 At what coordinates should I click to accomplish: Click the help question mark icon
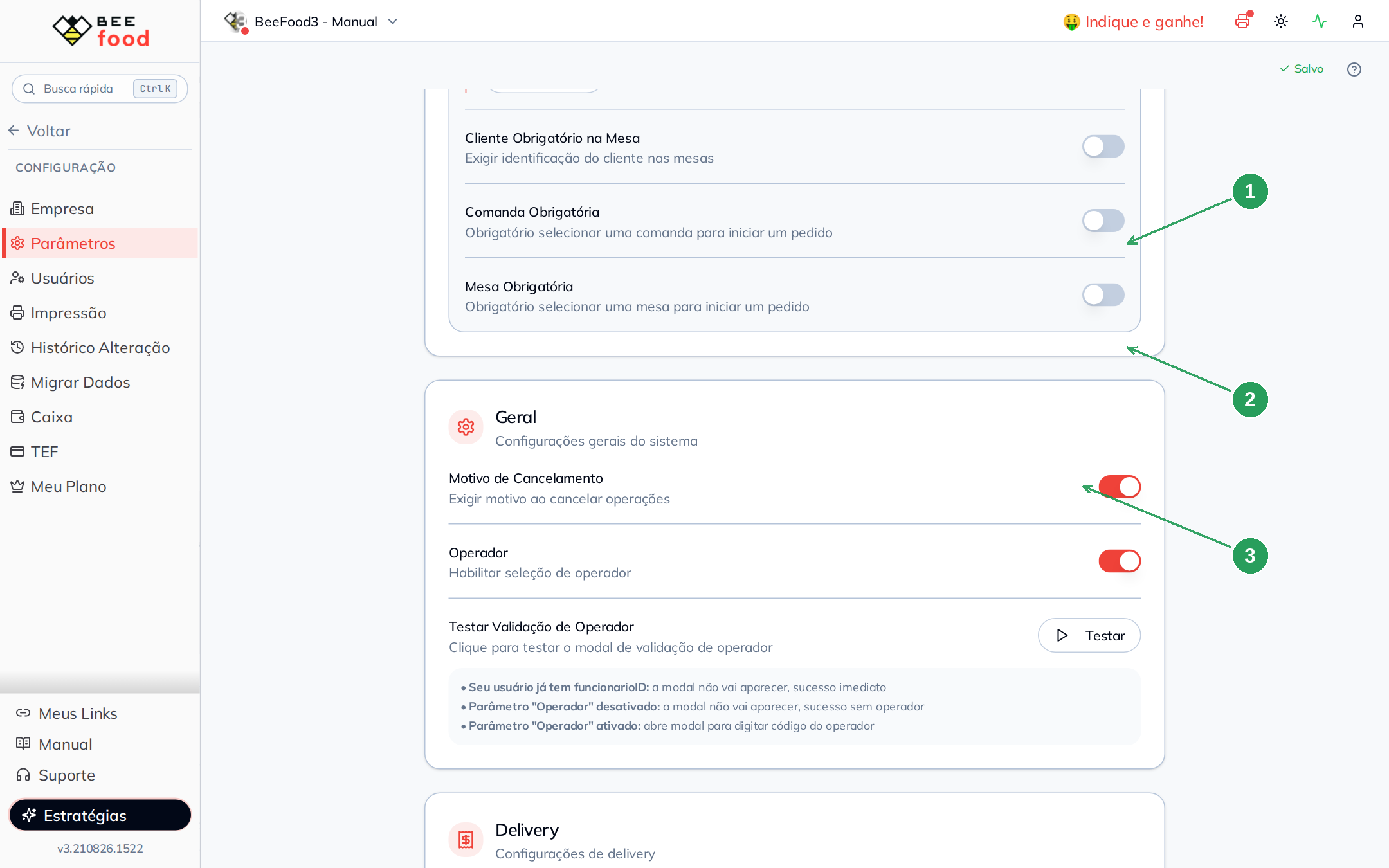click(x=1354, y=69)
